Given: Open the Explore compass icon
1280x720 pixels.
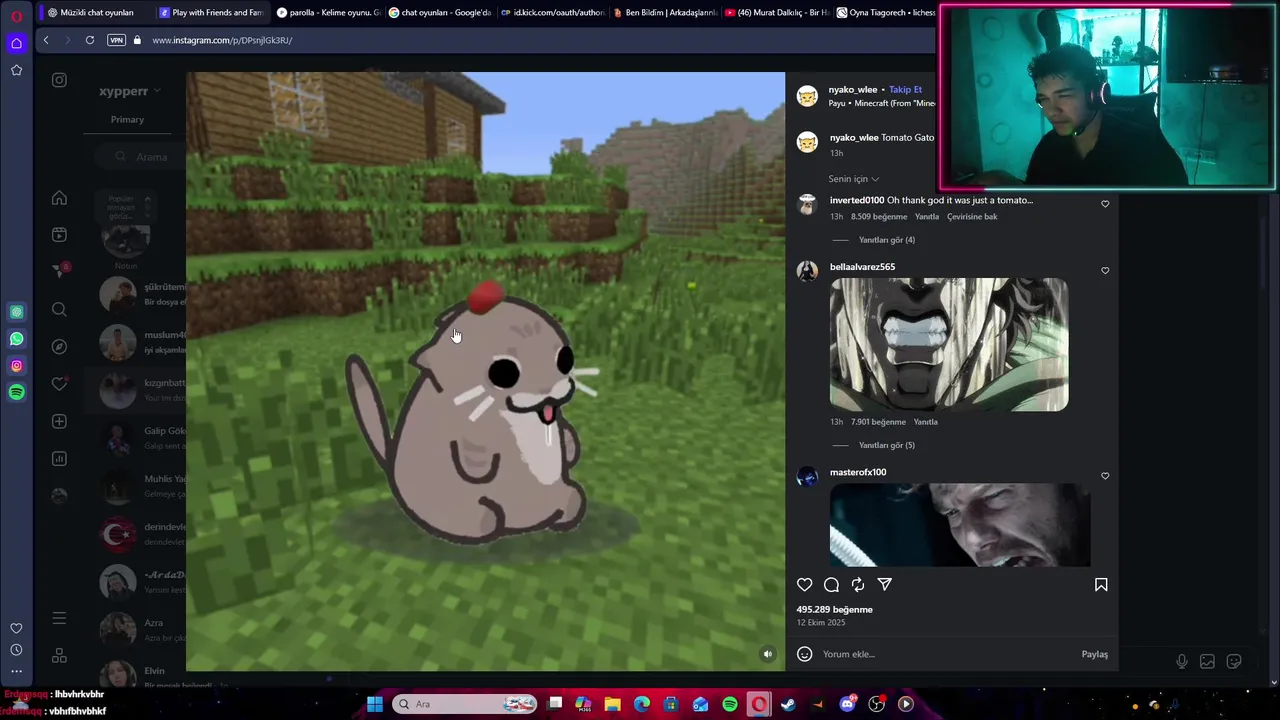Looking at the screenshot, I should (x=59, y=347).
